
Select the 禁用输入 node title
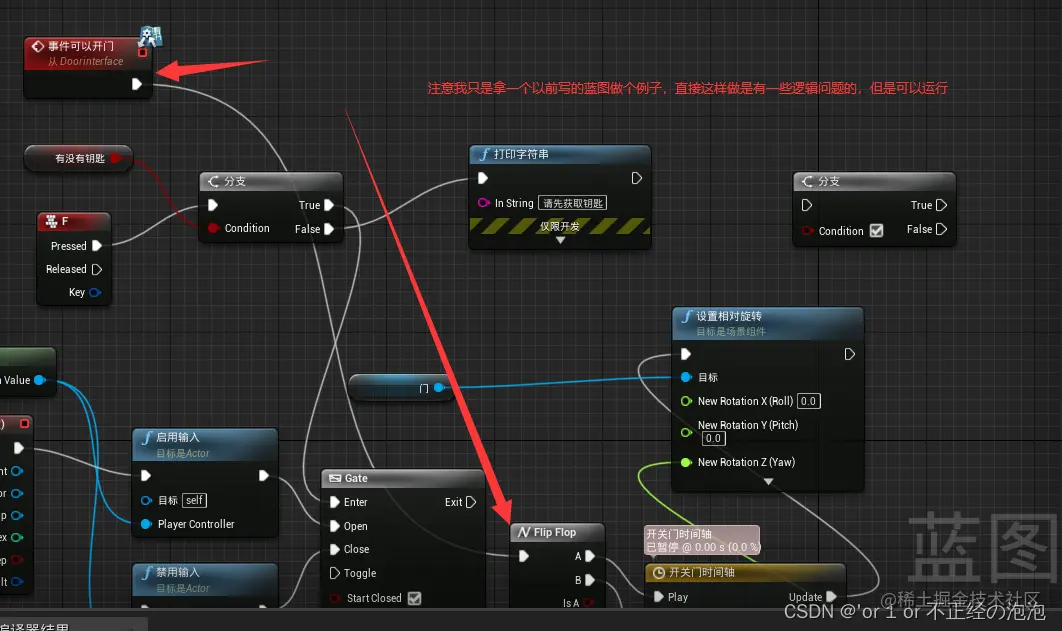pyautogui.click(x=177, y=573)
